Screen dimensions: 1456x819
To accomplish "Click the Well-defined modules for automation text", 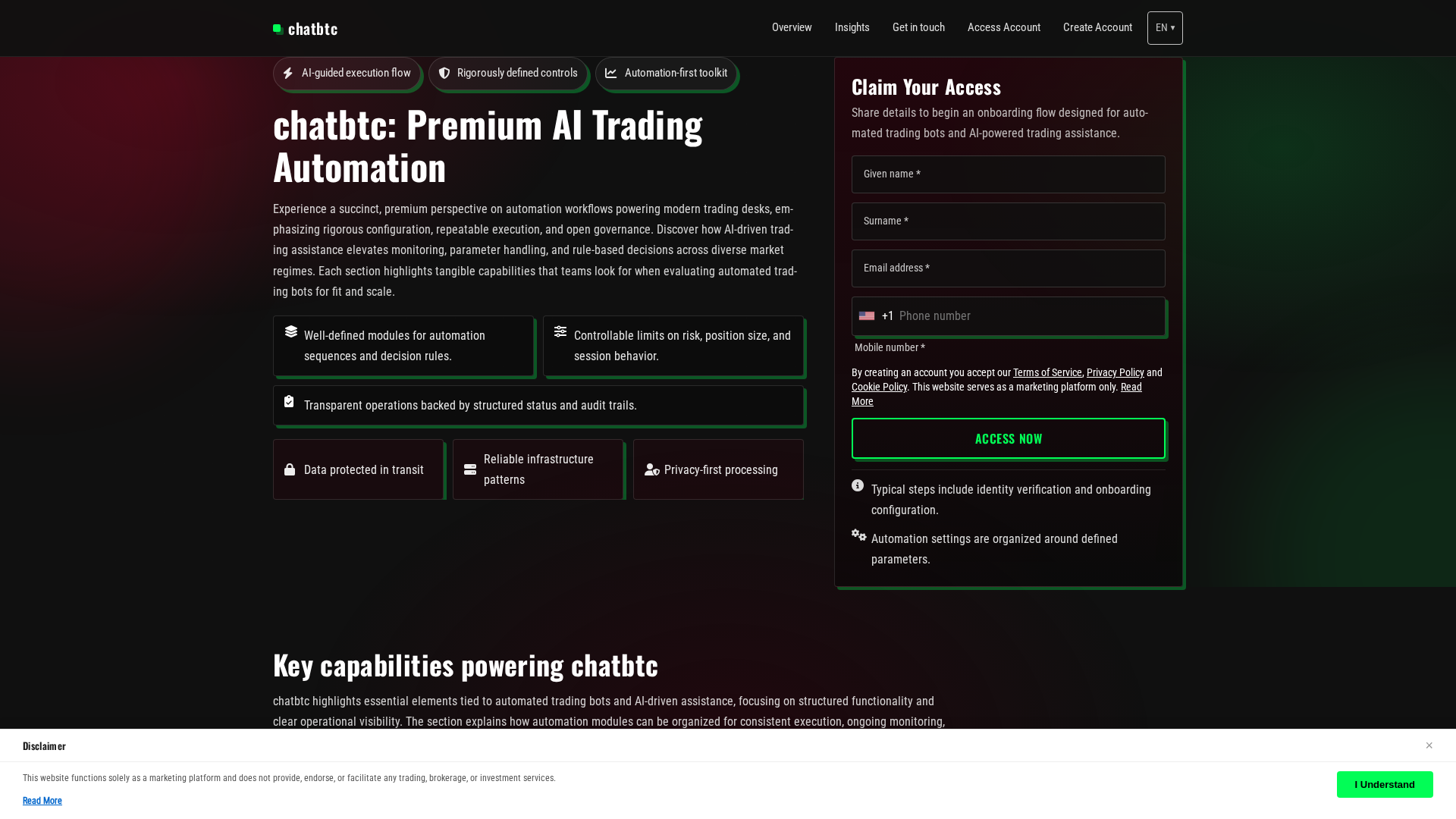I will [394, 346].
